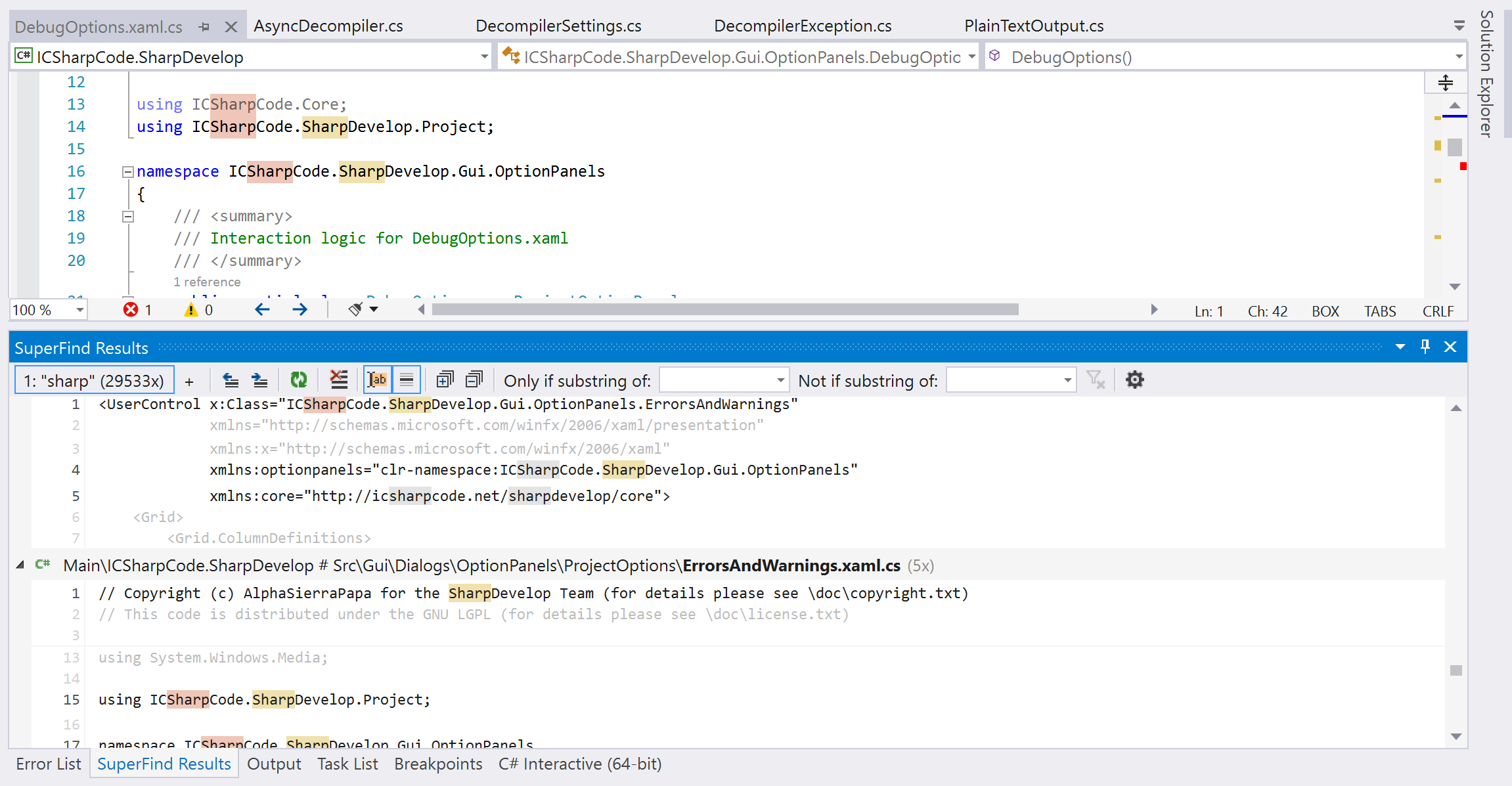1512x786 pixels.
Task: Click the BOX selection mode indicator
Action: (1325, 311)
